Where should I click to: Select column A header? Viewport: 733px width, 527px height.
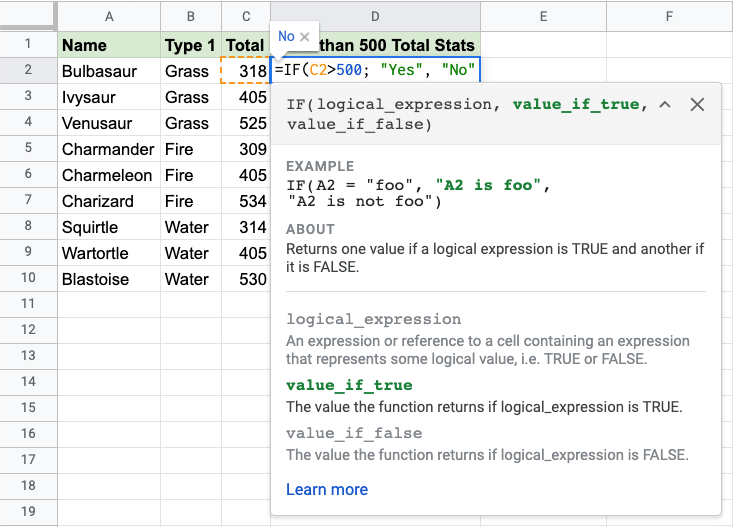(108, 16)
